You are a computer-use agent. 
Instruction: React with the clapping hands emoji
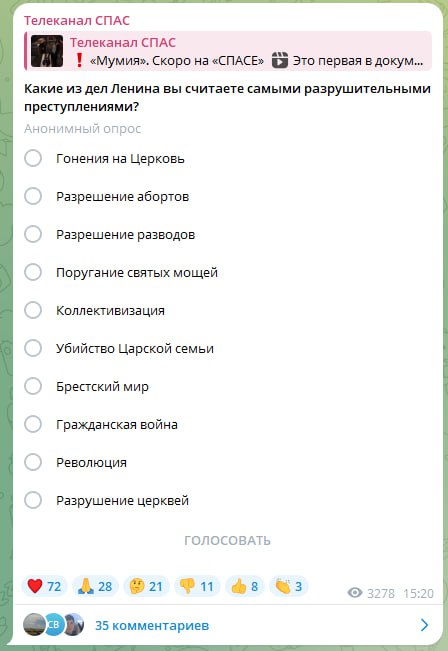click(289, 586)
